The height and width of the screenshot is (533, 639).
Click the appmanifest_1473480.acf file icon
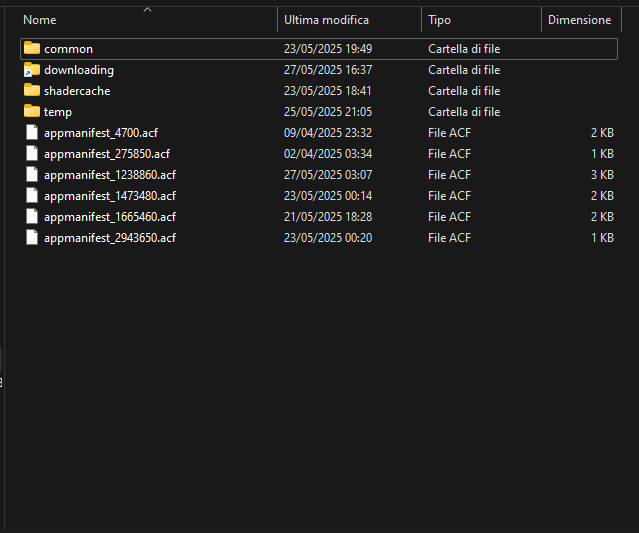32,196
